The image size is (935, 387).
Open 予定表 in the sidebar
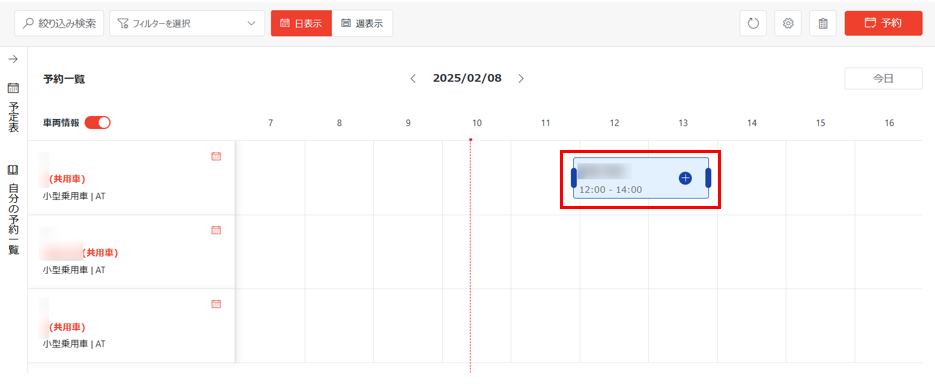13,108
